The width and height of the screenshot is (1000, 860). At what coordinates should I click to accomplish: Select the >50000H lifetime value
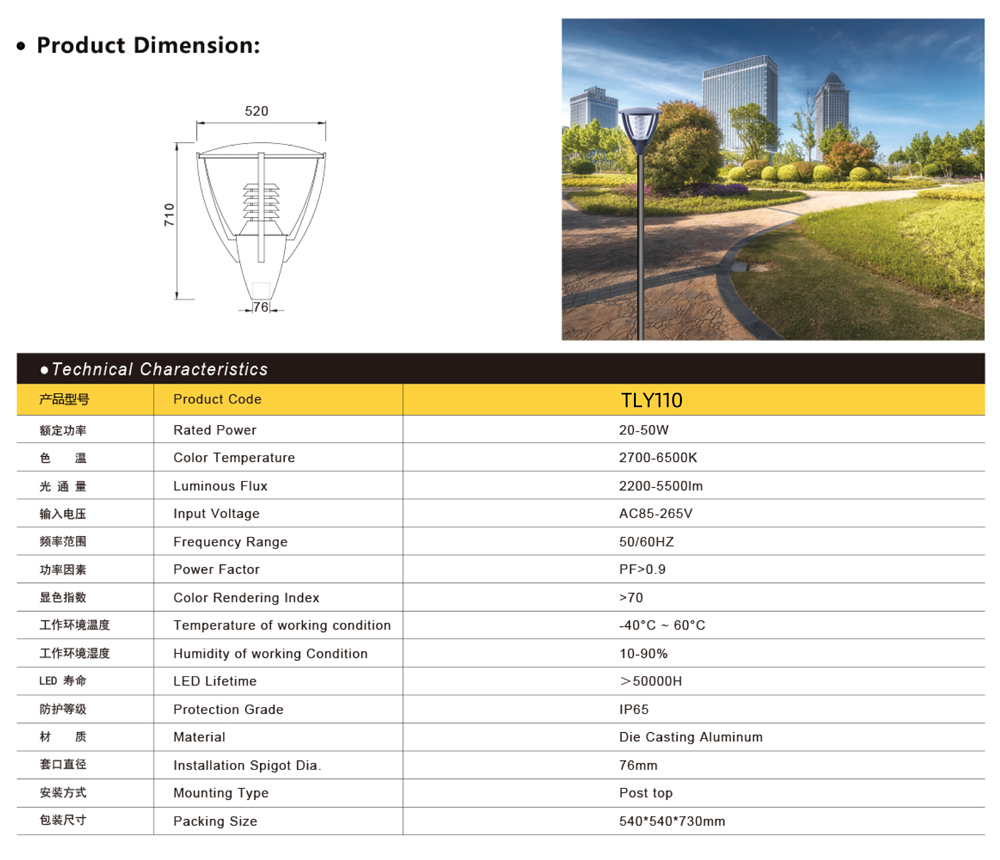[x=651, y=681]
